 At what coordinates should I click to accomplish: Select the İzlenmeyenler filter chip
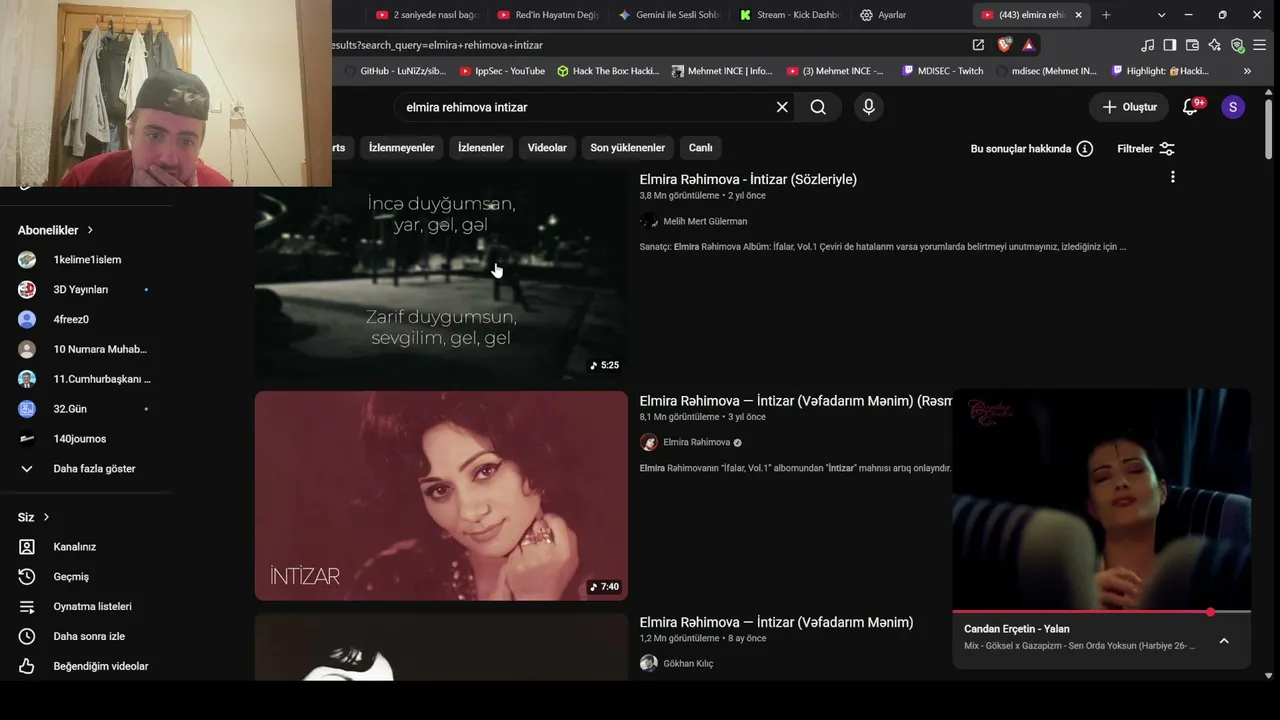402,148
